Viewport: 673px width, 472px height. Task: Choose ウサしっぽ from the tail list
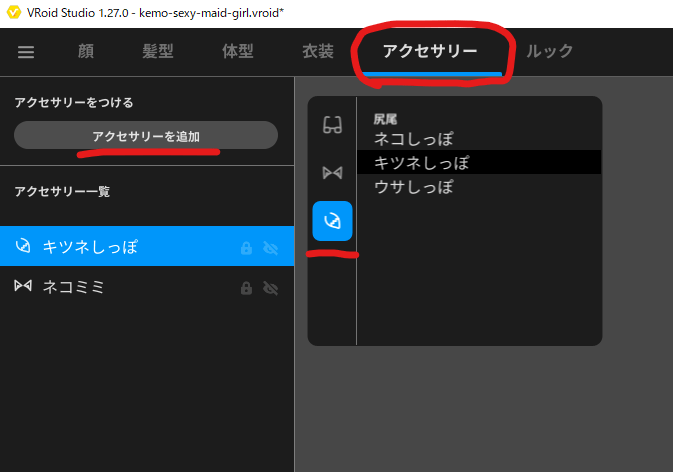[413, 186]
